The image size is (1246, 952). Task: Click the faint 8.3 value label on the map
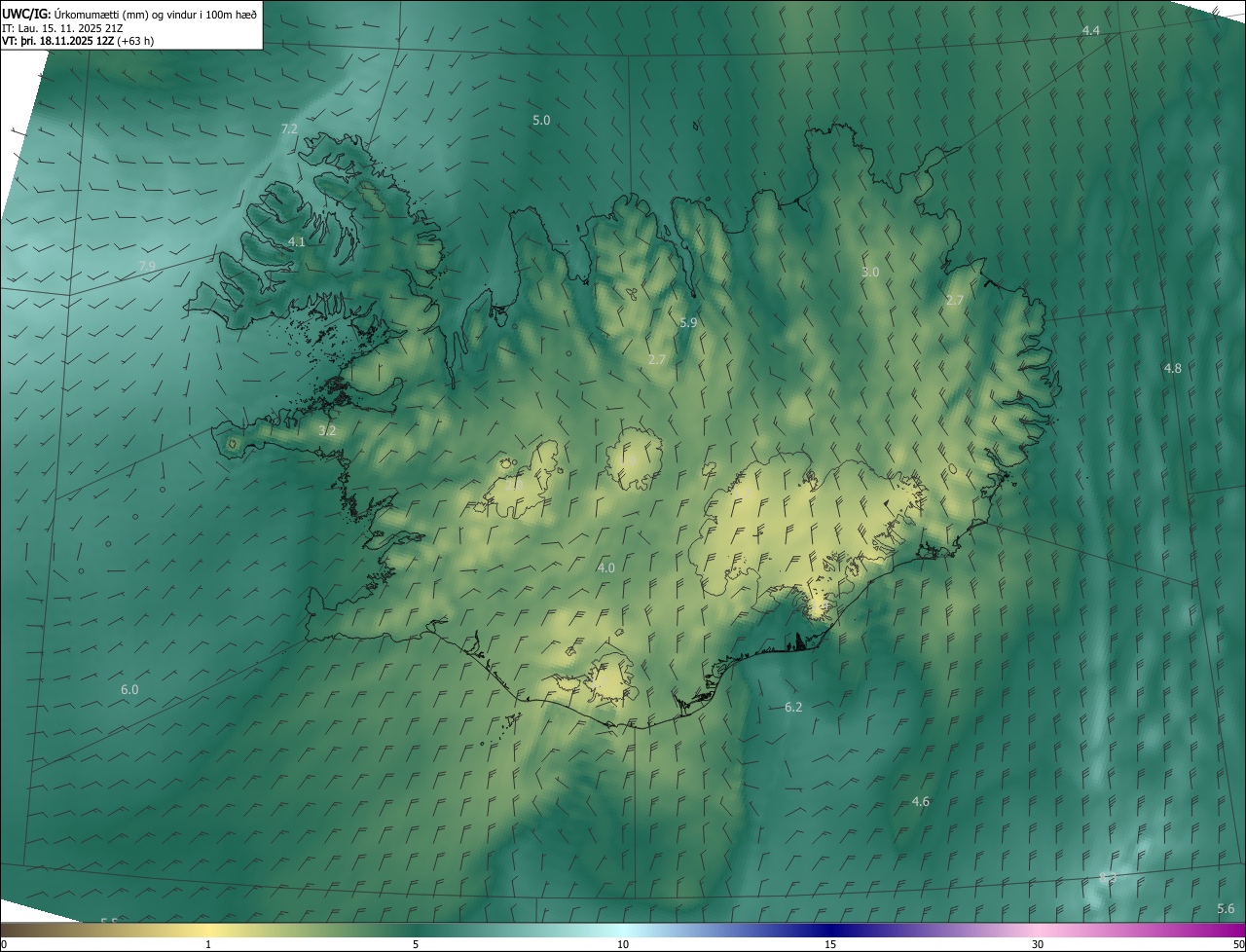click(1108, 878)
